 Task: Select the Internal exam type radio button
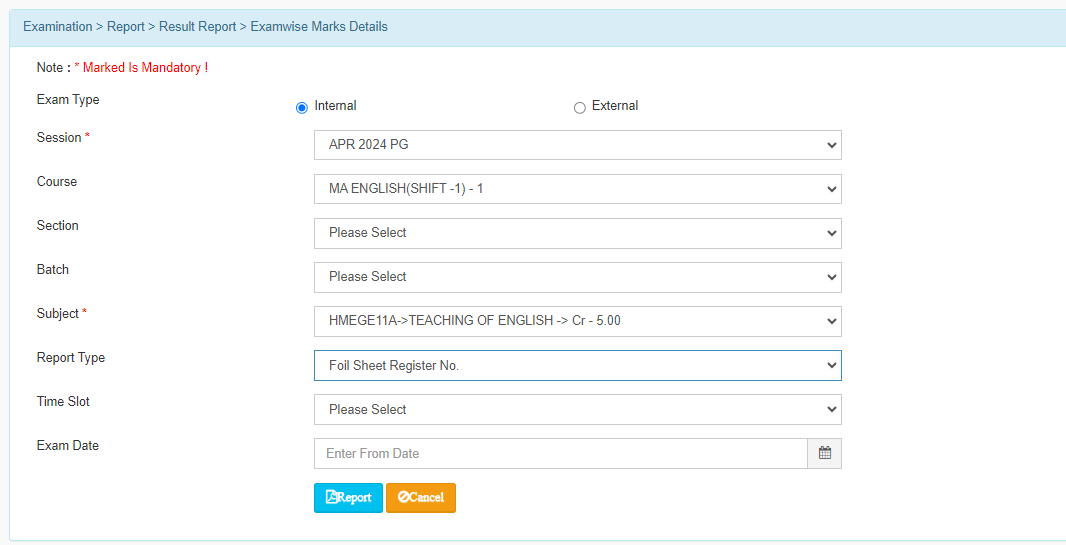click(302, 108)
